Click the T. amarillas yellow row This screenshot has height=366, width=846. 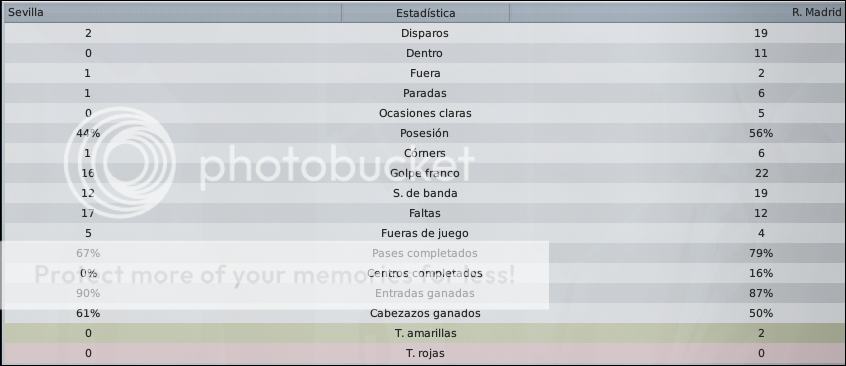(x=423, y=333)
